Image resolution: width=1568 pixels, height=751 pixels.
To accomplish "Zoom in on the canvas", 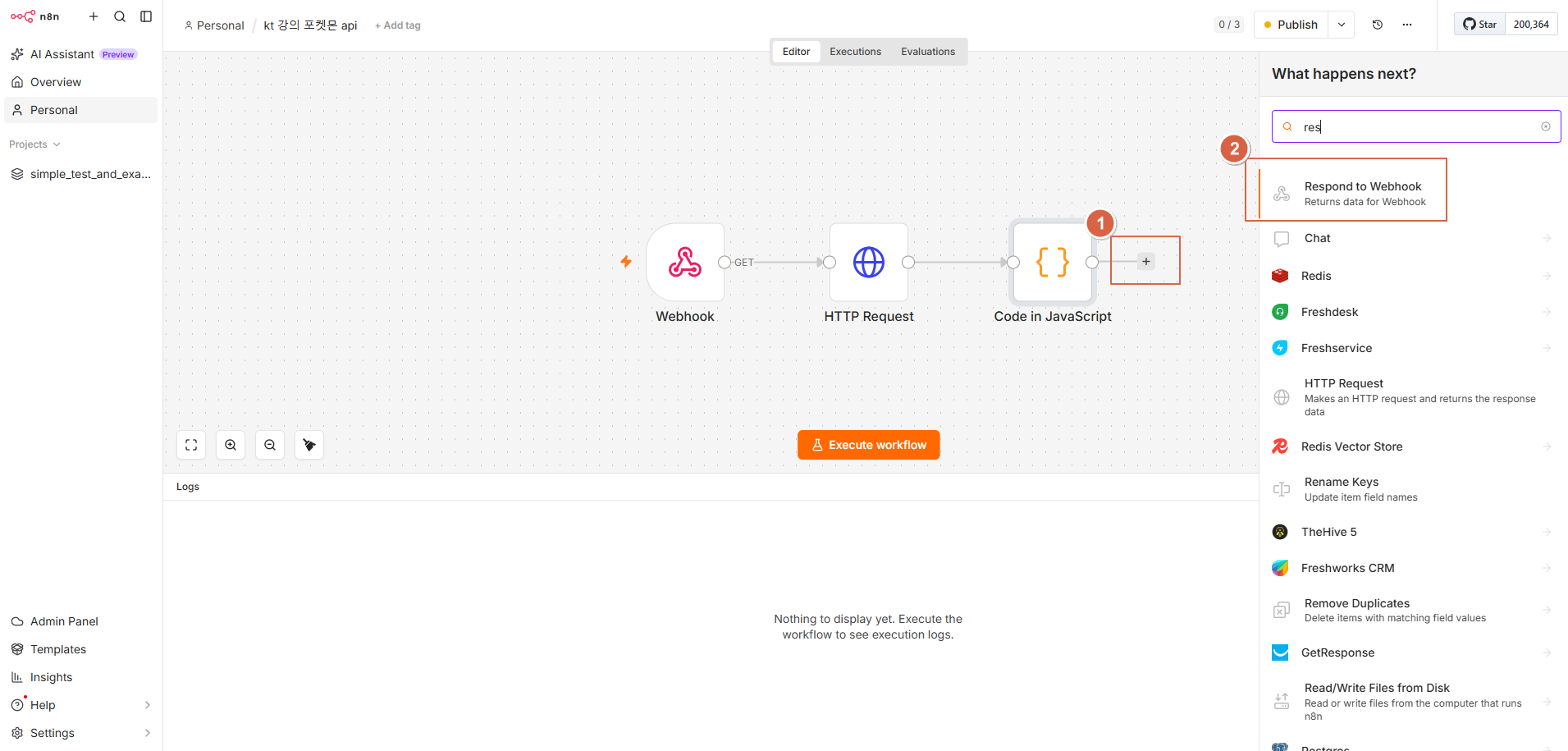I will (231, 445).
